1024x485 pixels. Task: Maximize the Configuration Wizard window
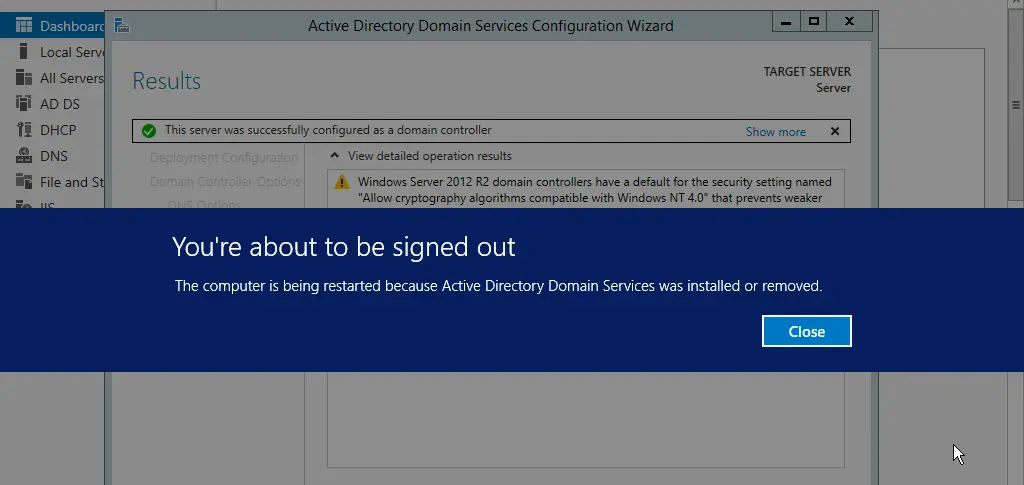pos(814,21)
